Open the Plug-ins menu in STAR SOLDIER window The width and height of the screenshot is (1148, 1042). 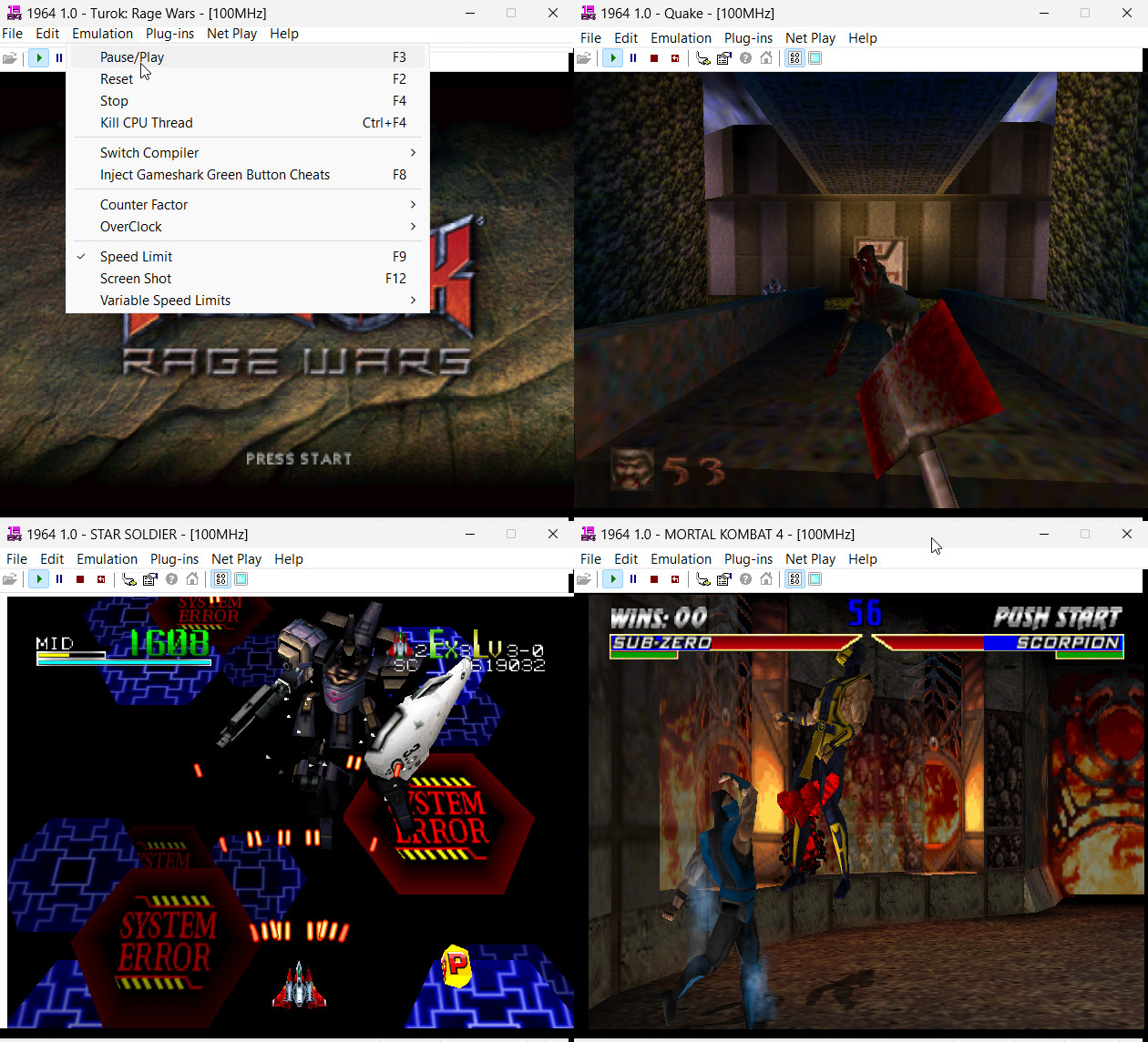(174, 559)
